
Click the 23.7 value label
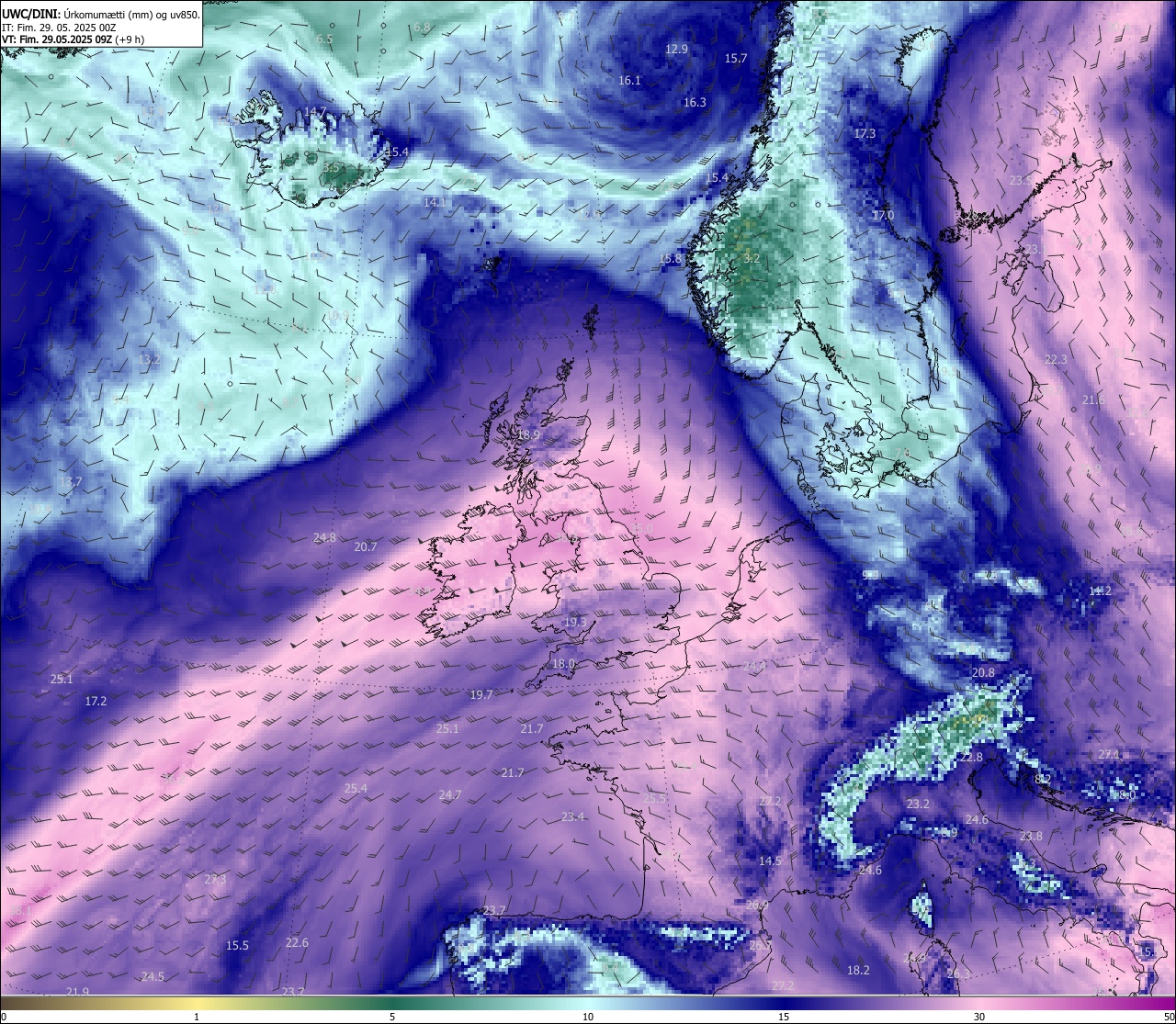[494, 911]
